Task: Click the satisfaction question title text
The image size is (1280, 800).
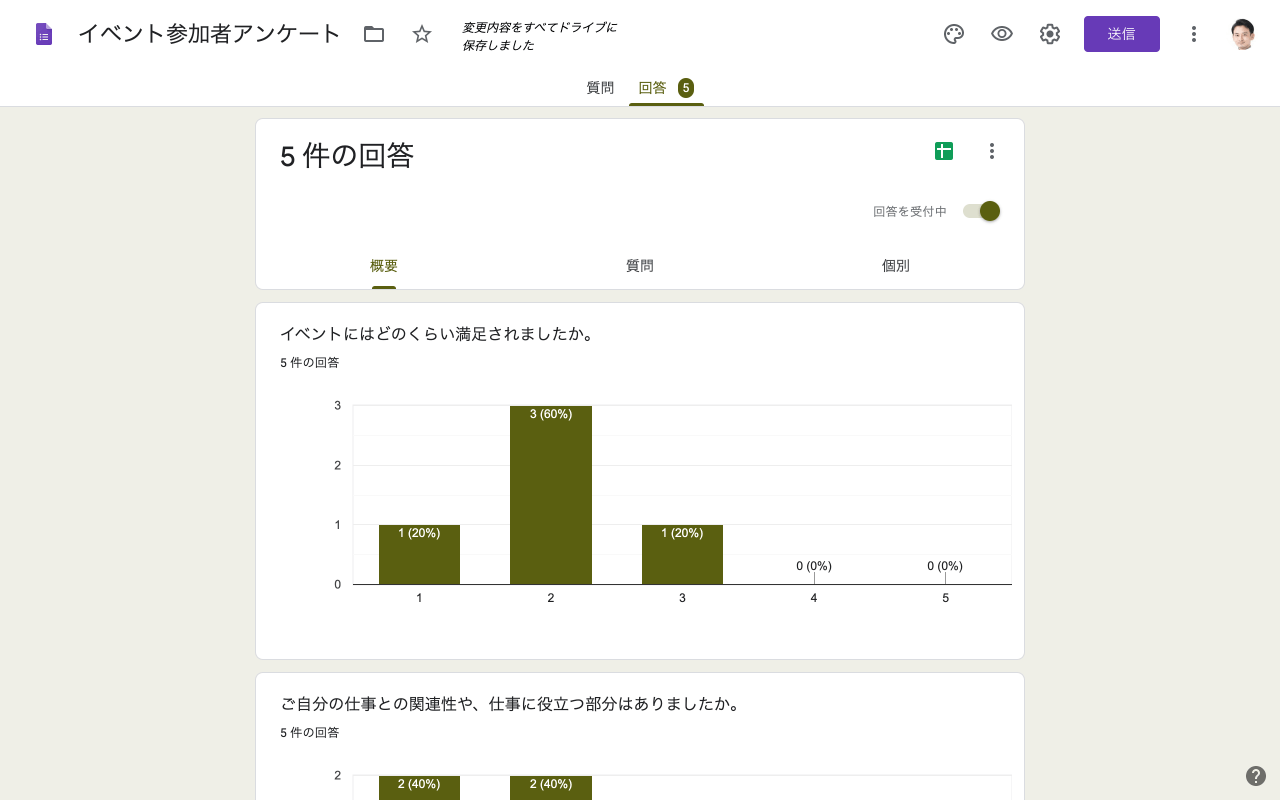Action: (x=439, y=334)
